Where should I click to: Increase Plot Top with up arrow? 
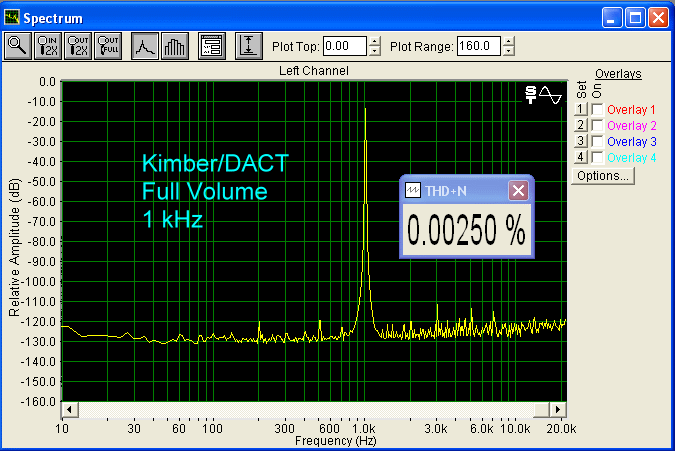[375, 41]
